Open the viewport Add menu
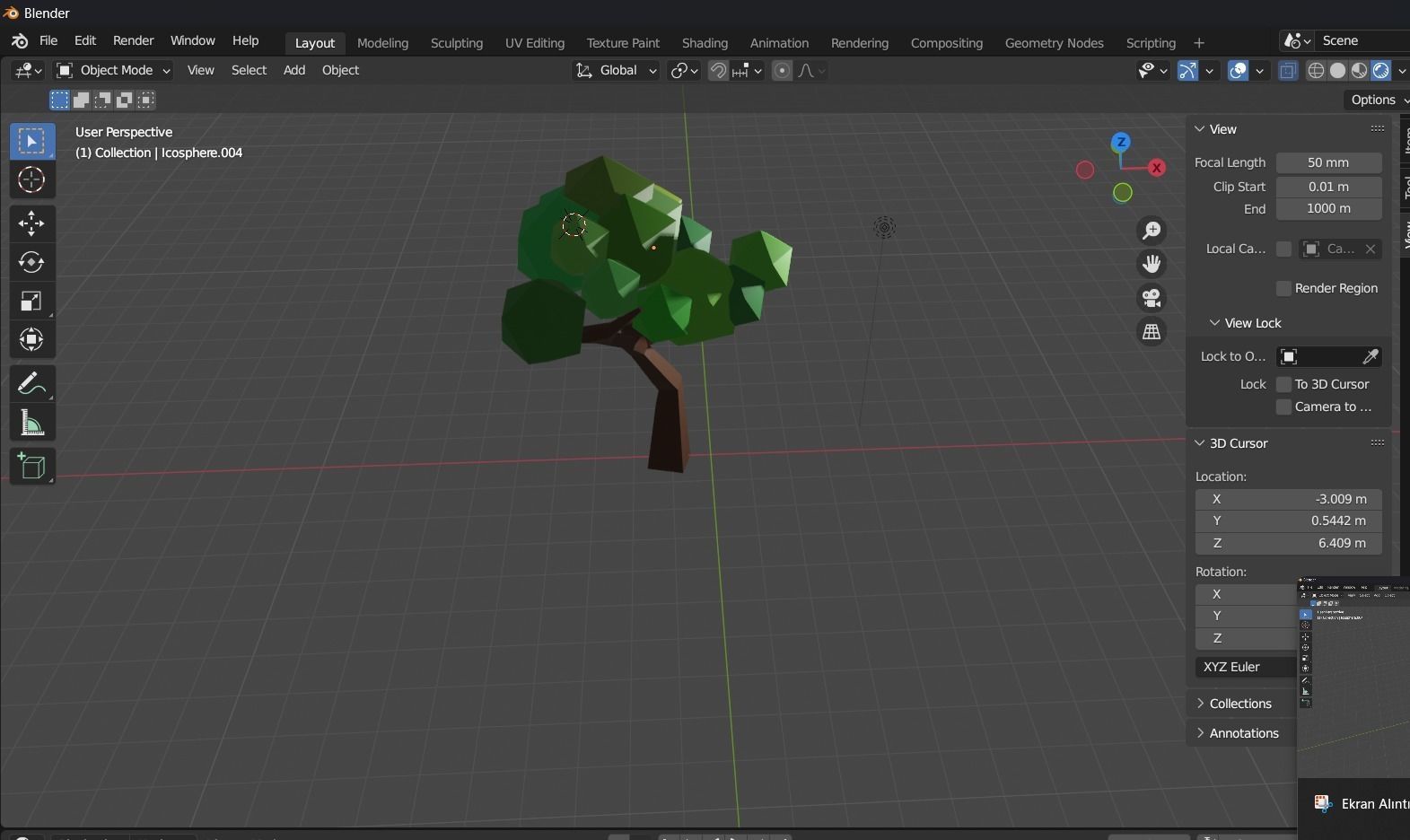1410x840 pixels. (294, 70)
